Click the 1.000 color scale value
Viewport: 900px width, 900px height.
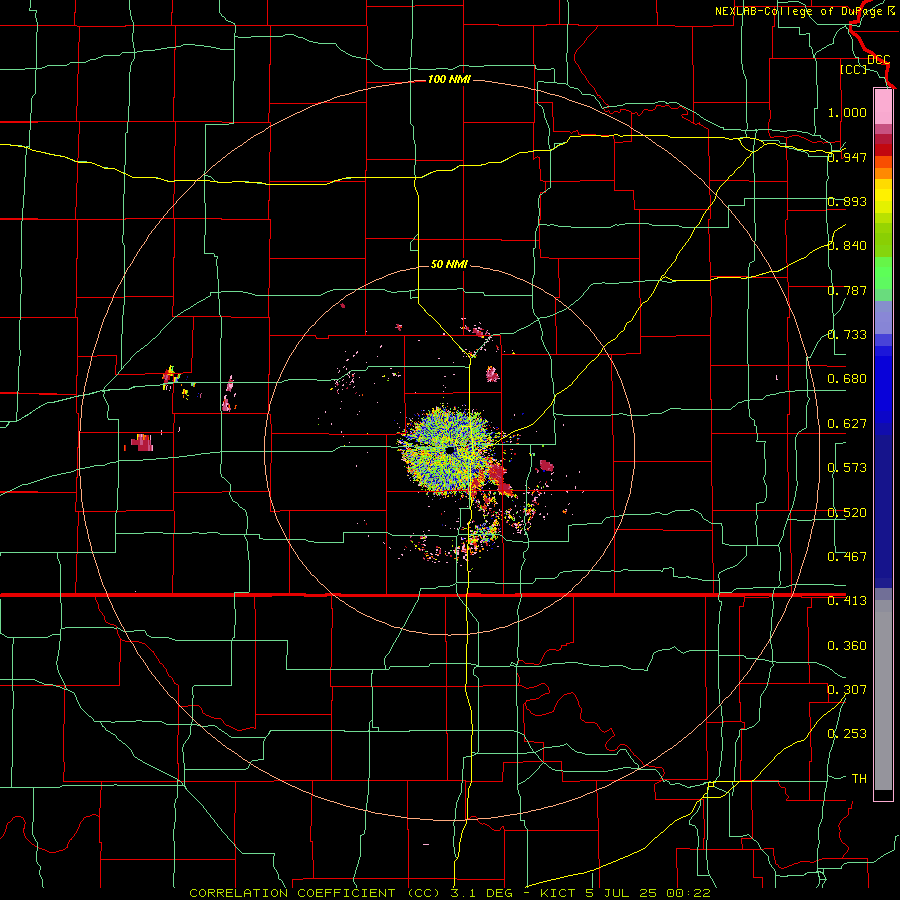click(847, 112)
